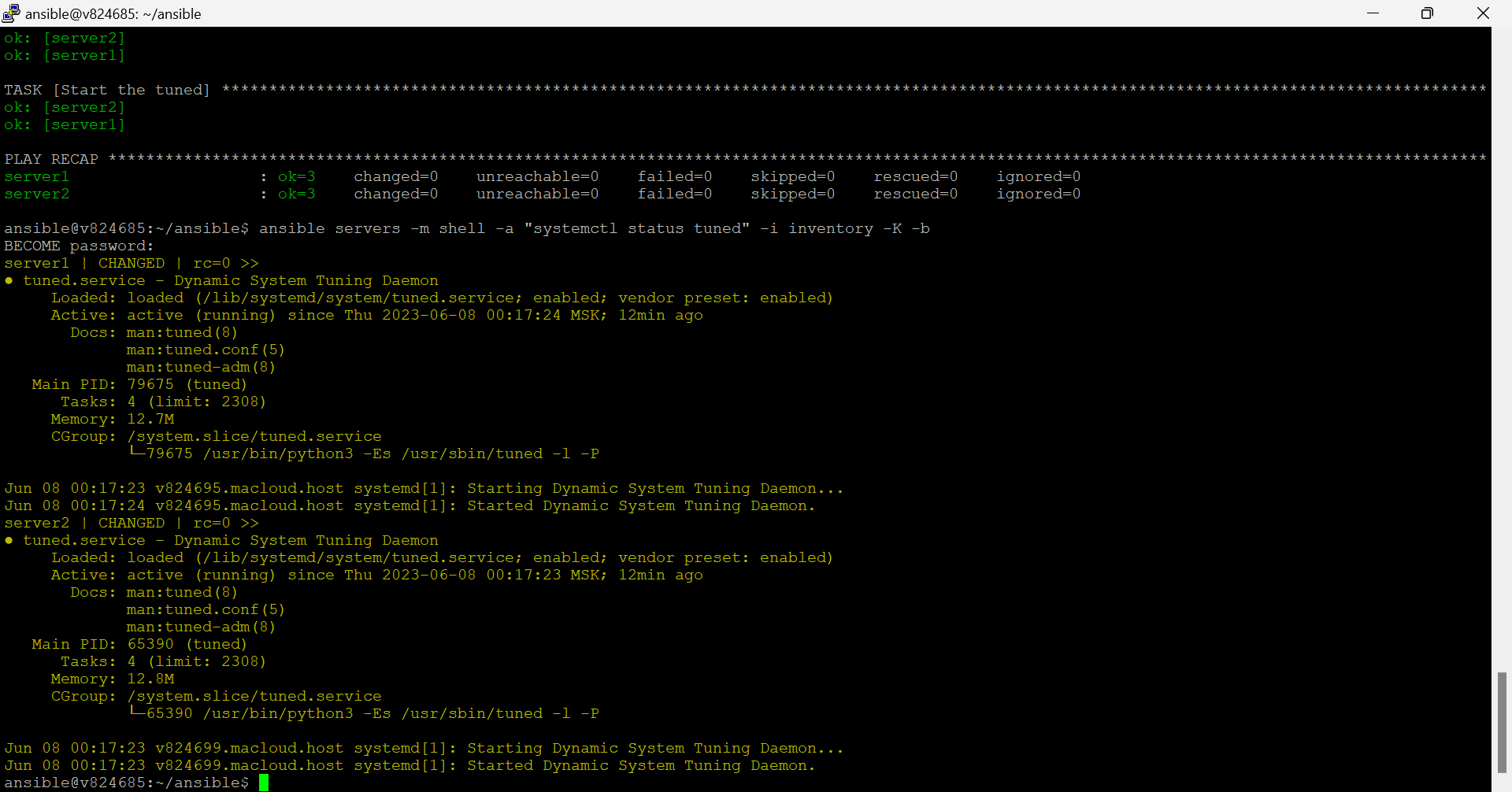Click the green circle status dot beside tuned.service

[9, 279]
